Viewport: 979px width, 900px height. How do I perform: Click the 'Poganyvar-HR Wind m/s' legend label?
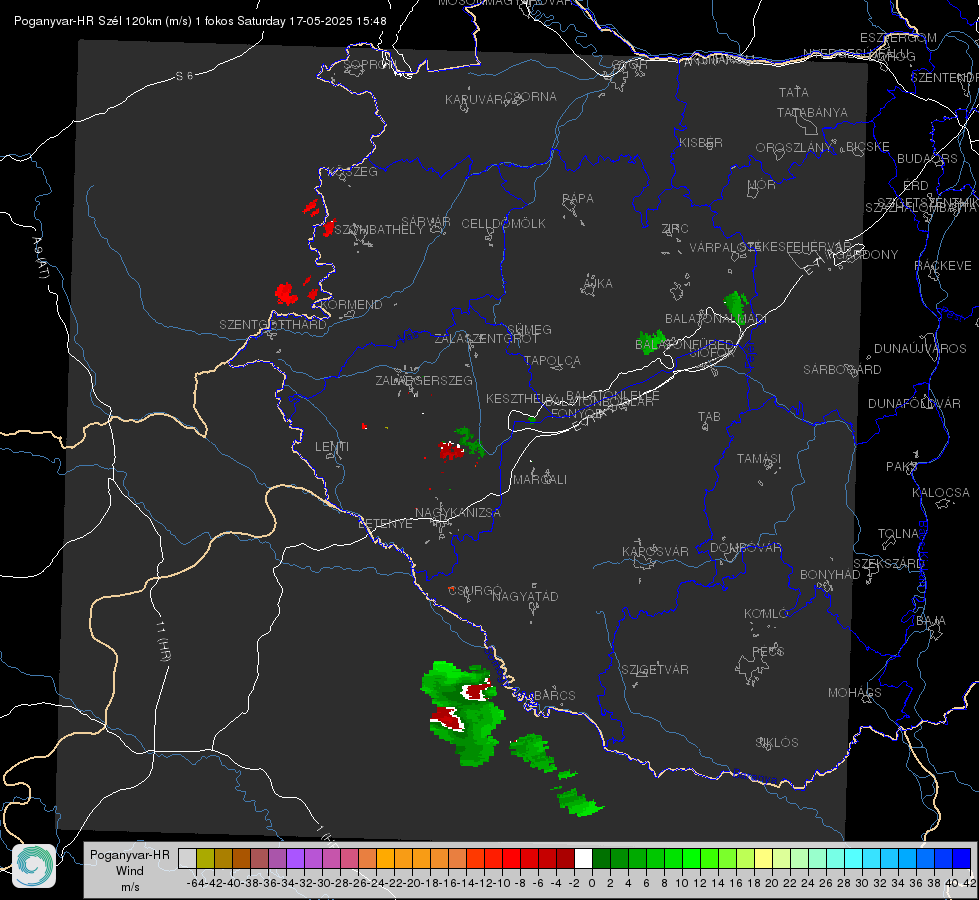coord(130,870)
